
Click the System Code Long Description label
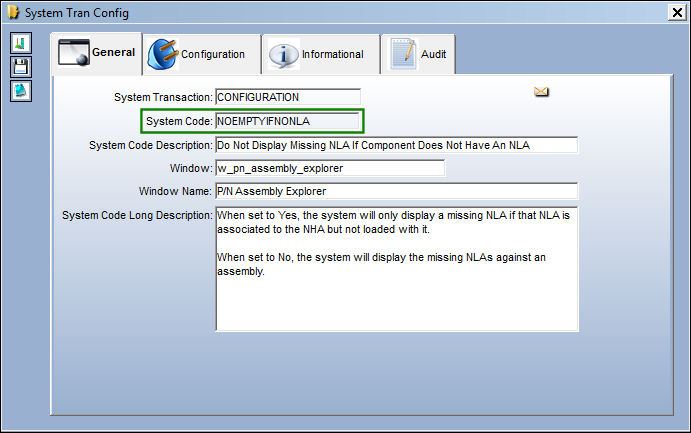(x=137, y=215)
